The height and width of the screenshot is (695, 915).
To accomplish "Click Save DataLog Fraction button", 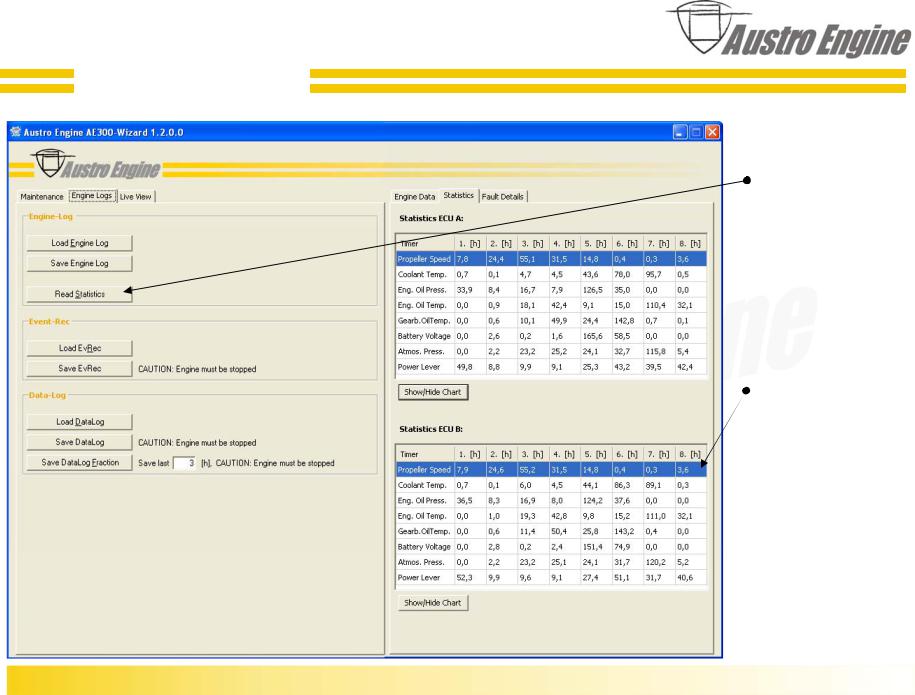I will coord(79,462).
